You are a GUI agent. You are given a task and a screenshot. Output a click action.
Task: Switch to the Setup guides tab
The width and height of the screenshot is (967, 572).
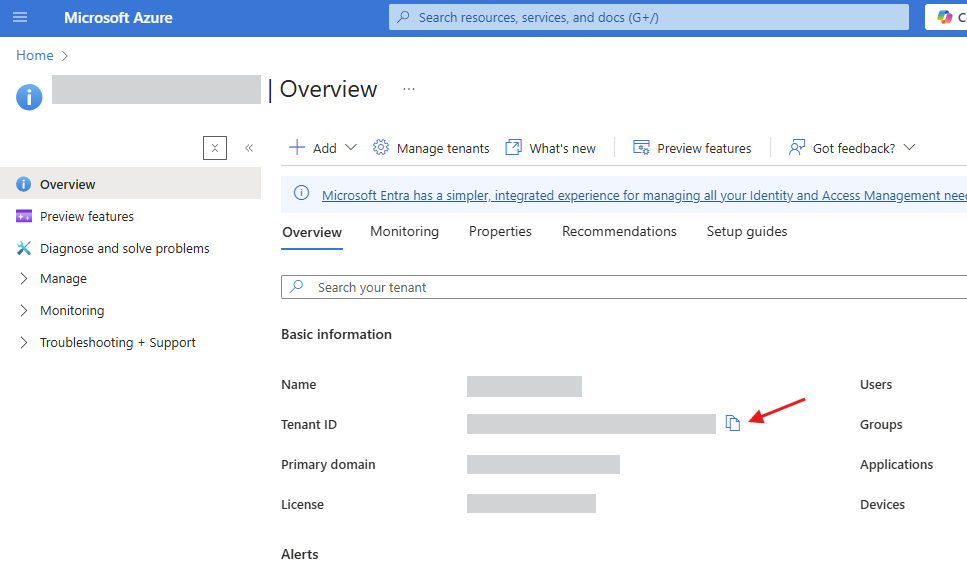pos(747,231)
